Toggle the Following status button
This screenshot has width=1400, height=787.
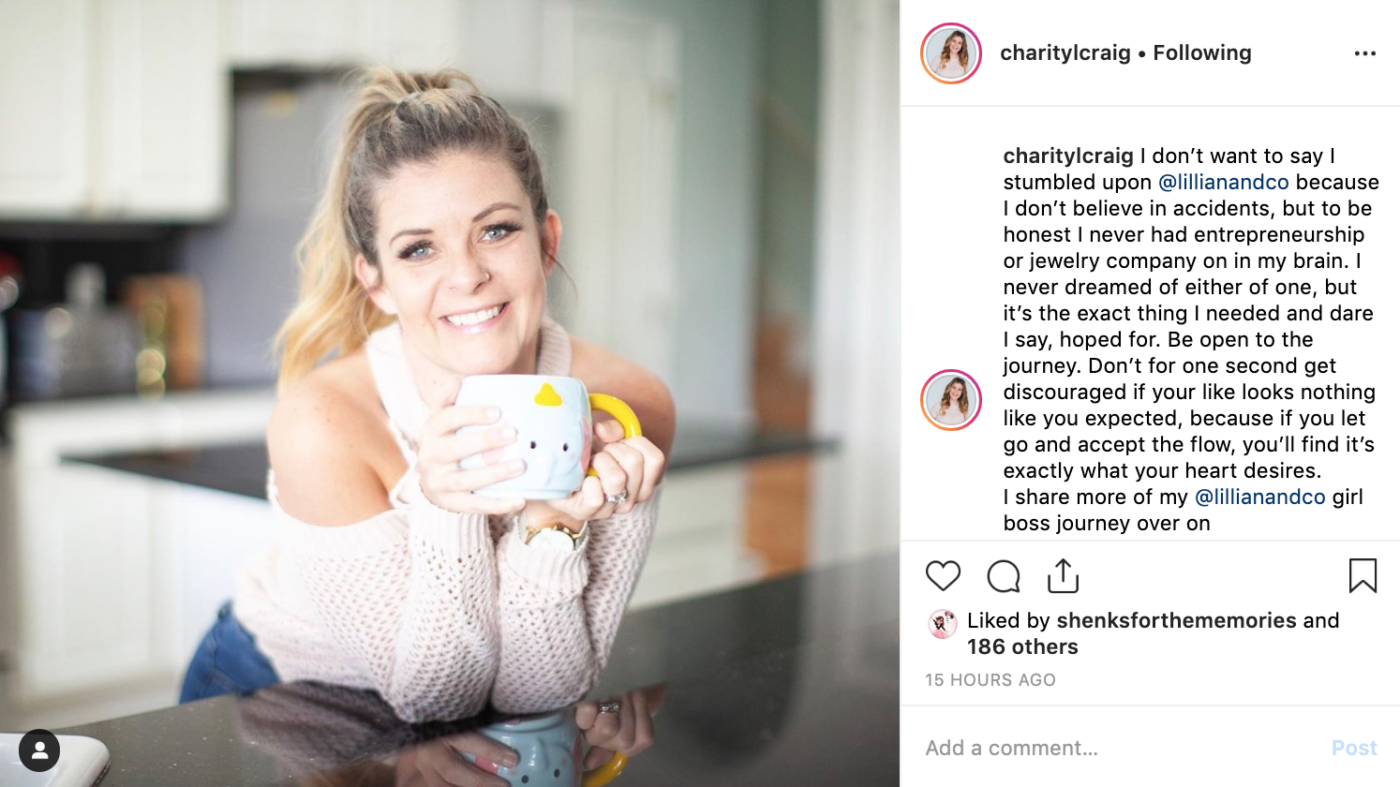click(1202, 53)
